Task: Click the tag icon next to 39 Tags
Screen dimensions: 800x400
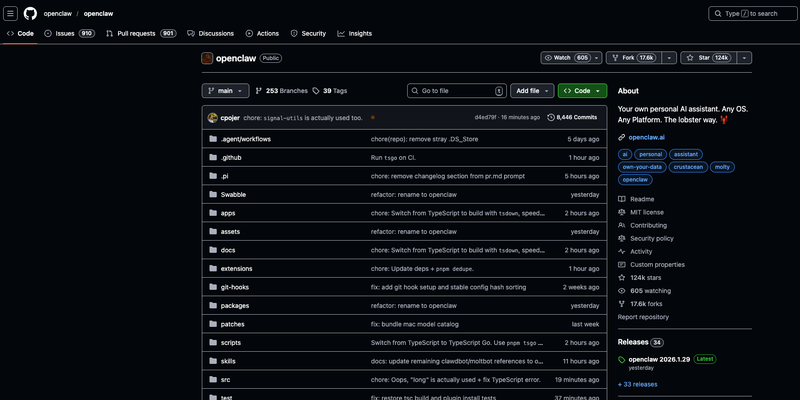Action: click(316, 91)
